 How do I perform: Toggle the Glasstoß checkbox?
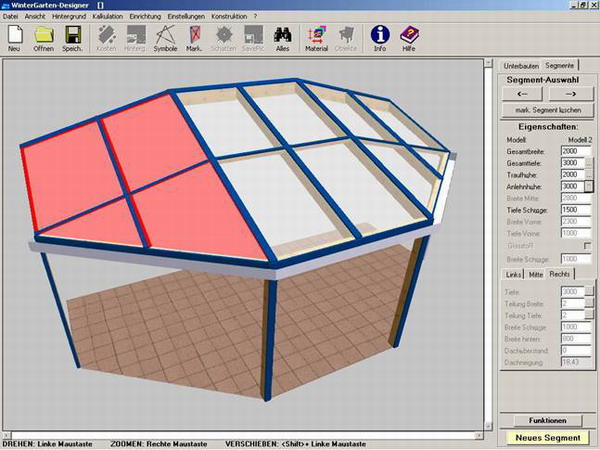pyautogui.click(x=588, y=244)
